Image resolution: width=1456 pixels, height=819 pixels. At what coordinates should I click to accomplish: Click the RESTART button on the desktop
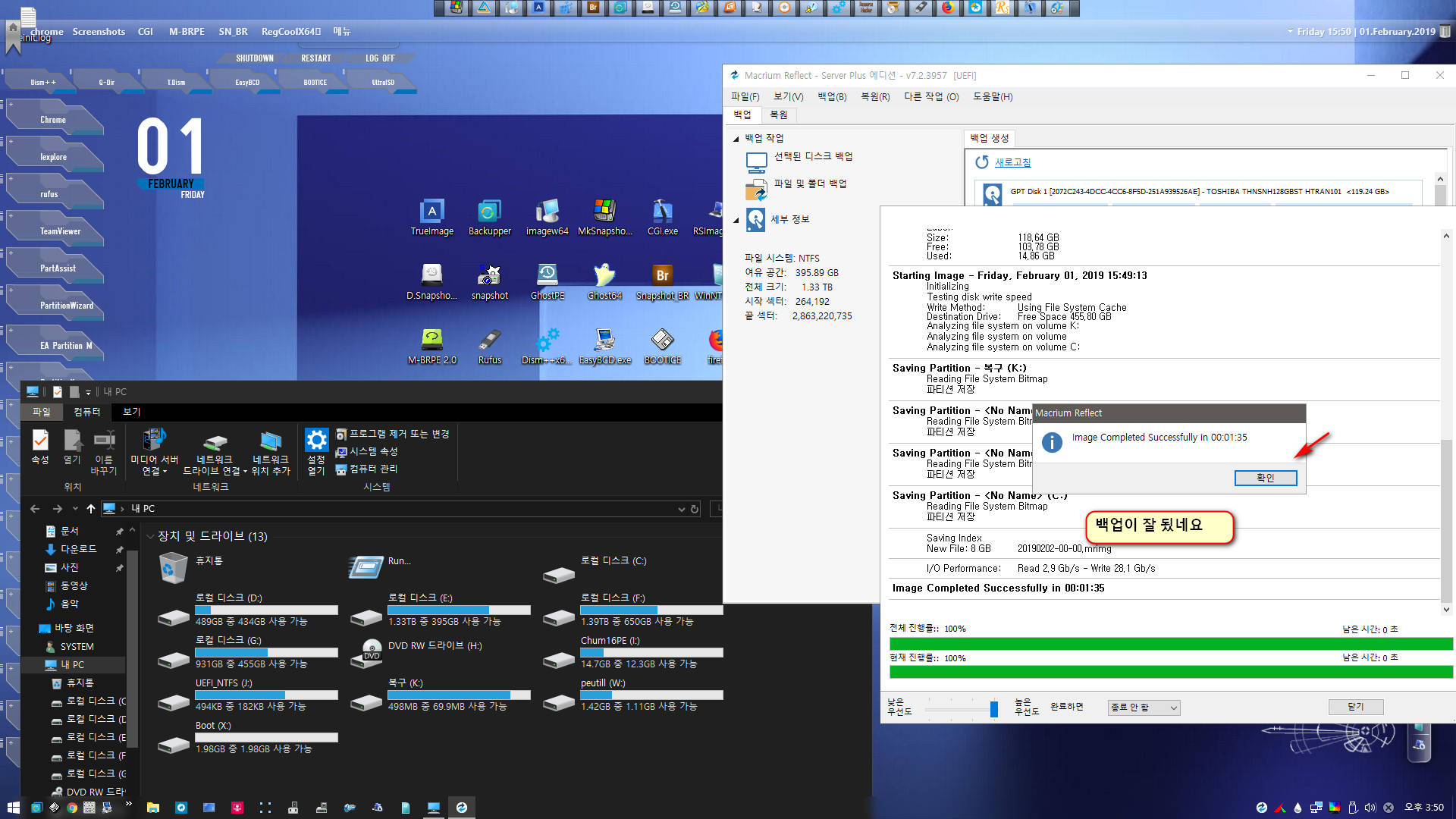315,58
